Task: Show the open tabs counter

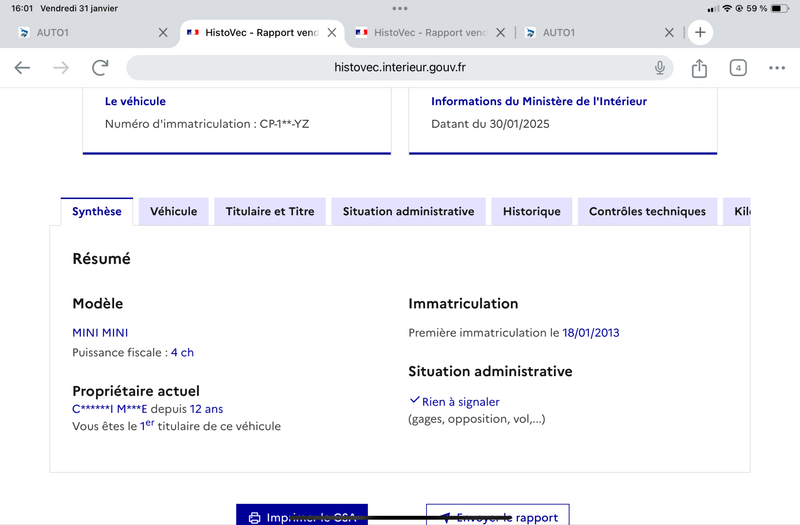Action: (738, 68)
